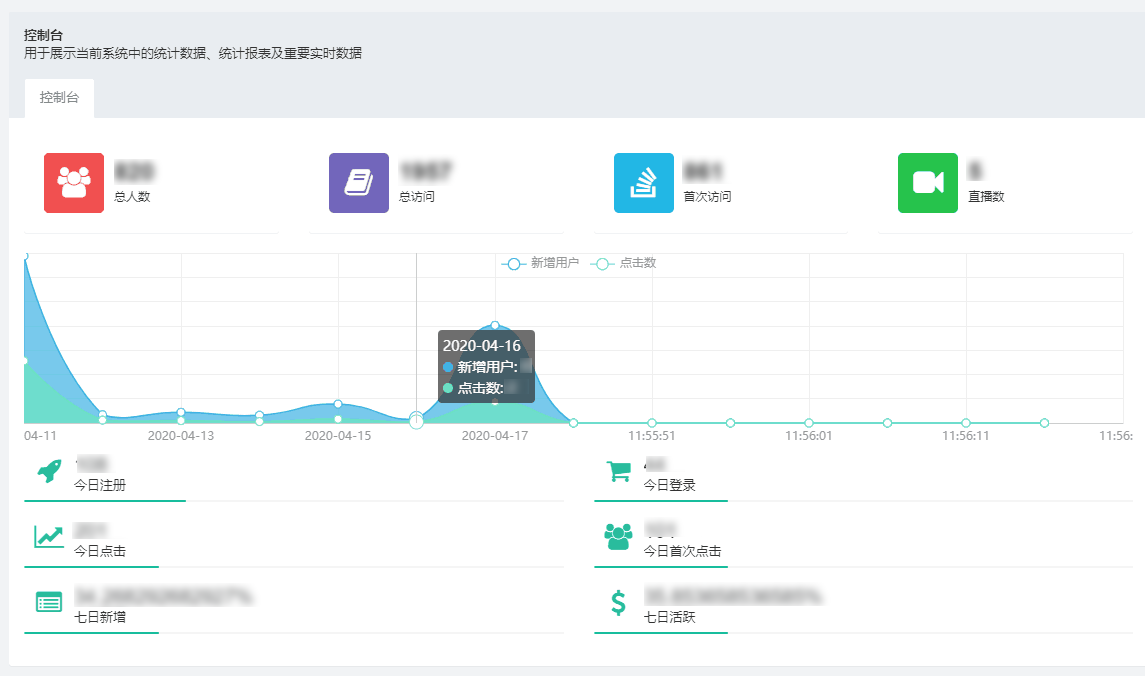Click the 2020-04-13 label on chart axis
Viewport: 1145px width, 676px height.
[x=181, y=436]
